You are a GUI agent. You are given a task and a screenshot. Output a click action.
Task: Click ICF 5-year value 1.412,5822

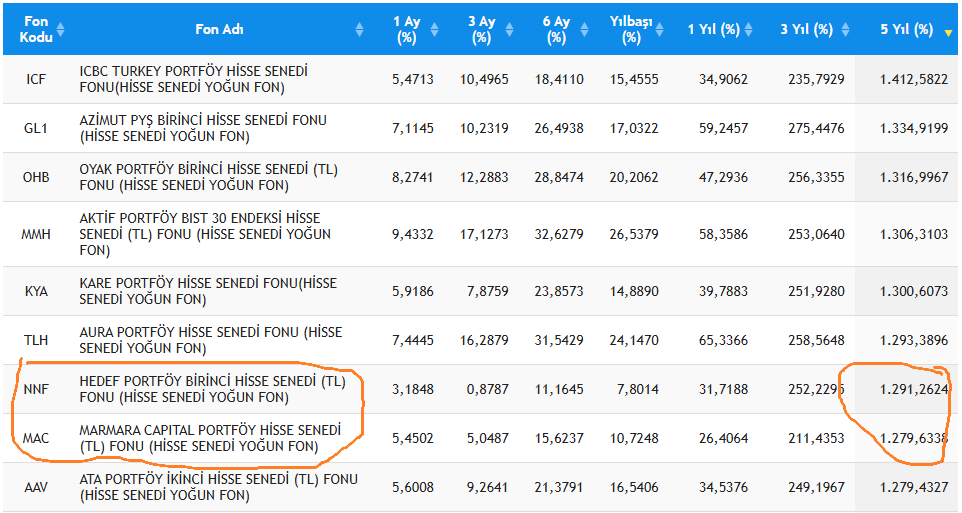(x=914, y=79)
